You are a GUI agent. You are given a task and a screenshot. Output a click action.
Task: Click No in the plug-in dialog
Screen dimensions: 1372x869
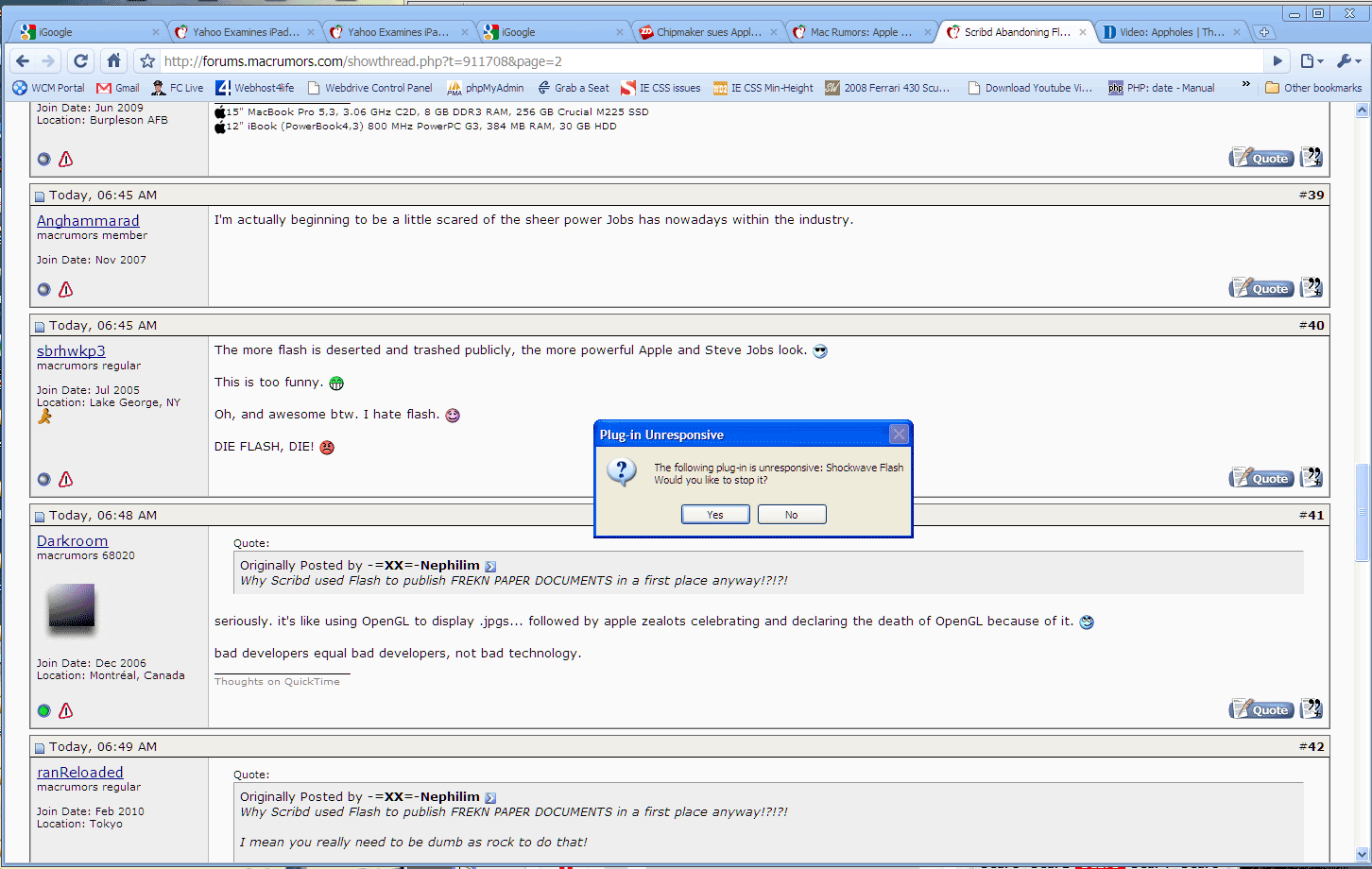792,515
